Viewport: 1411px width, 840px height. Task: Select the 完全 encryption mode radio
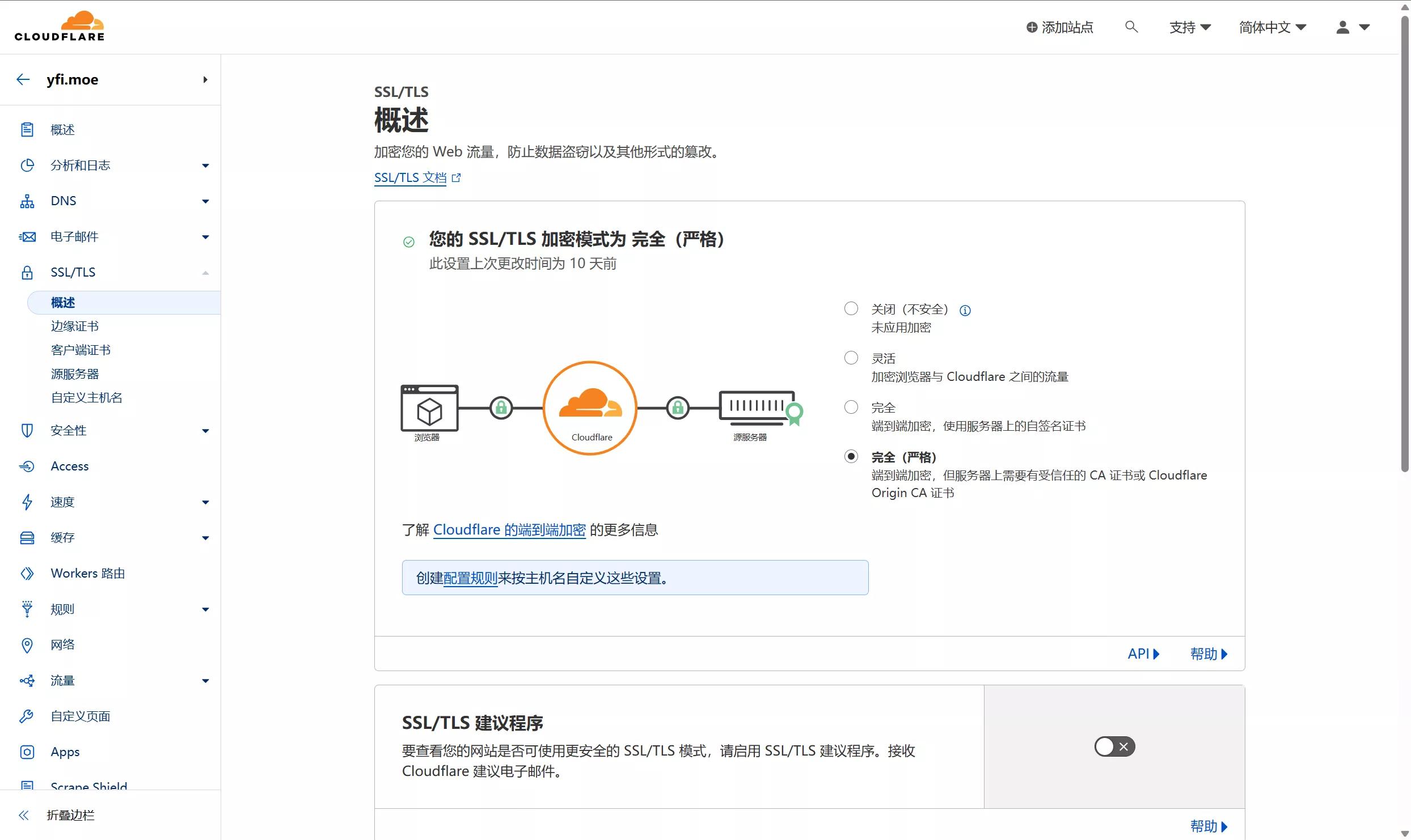(851, 407)
